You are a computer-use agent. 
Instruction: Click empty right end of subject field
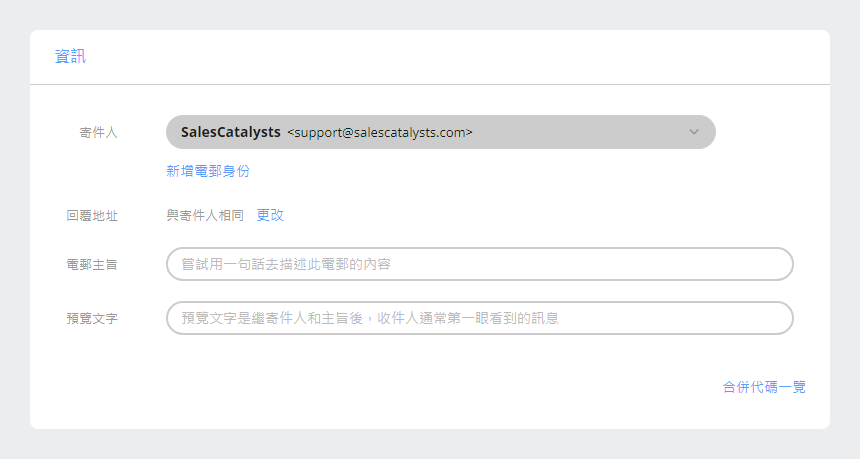tap(740, 264)
